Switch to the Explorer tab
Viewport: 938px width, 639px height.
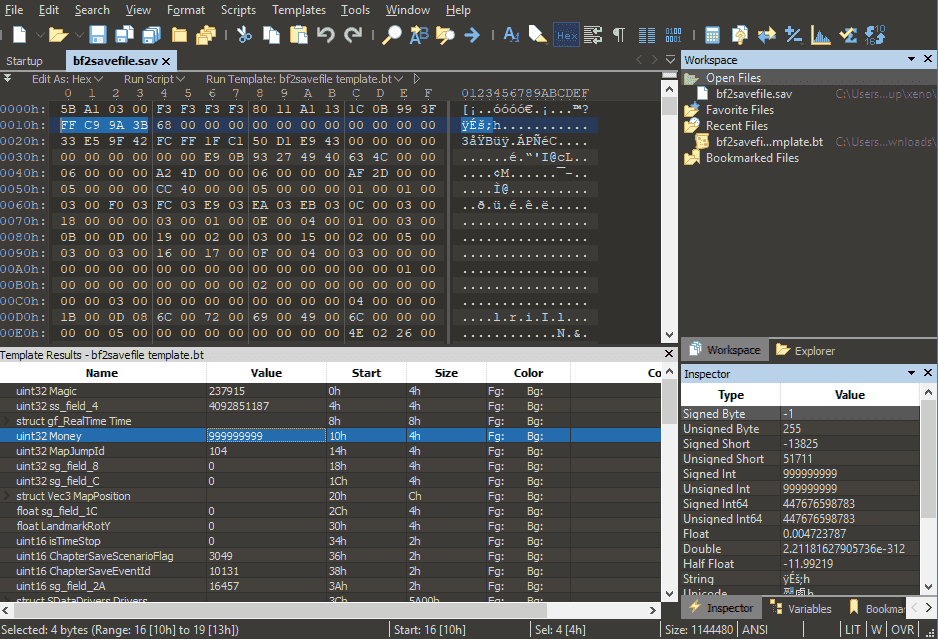(805, 351)
